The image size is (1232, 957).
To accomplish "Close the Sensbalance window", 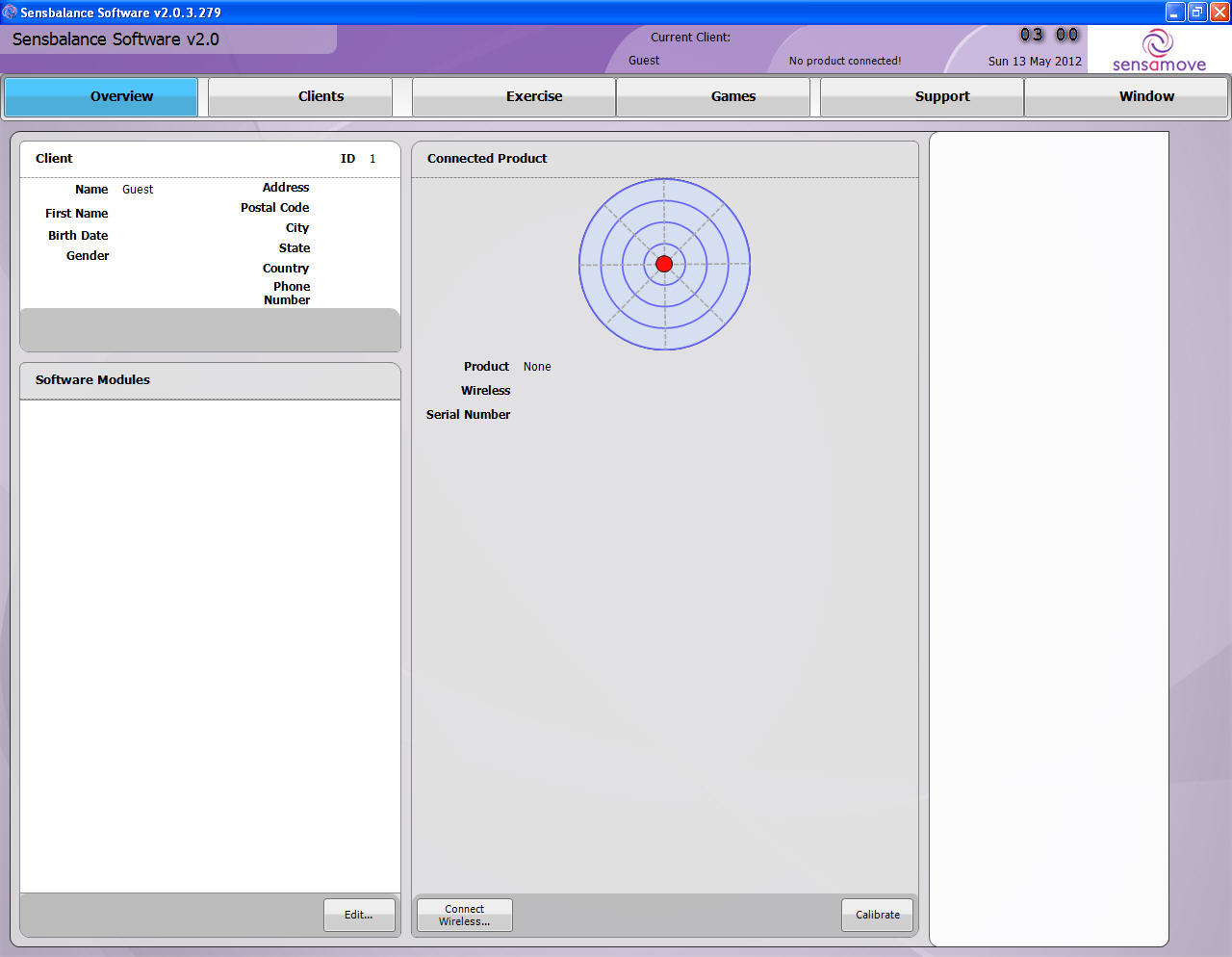I will coord(1219,12).
